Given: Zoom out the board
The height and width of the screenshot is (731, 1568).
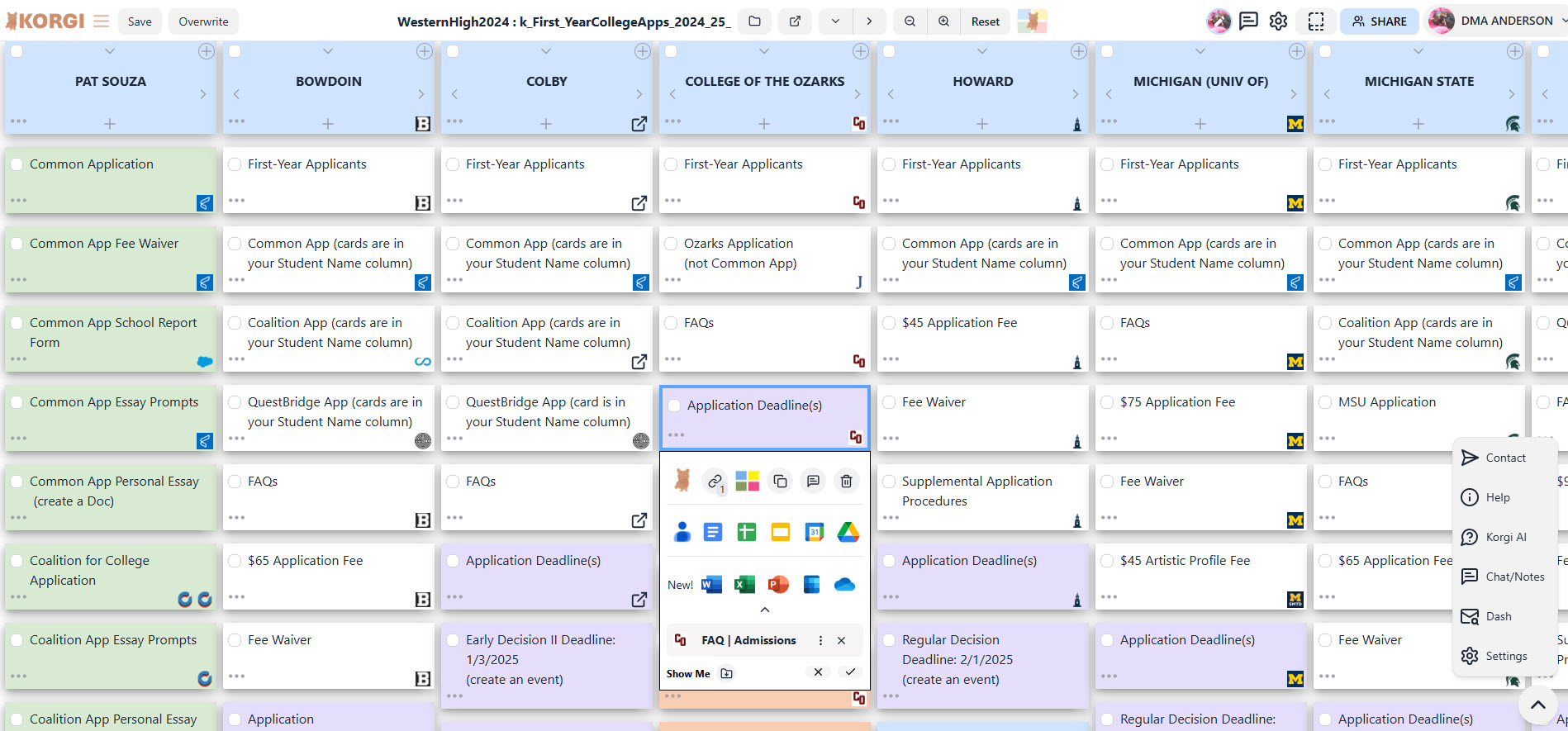Looking at the screenshot, I should point(910,21).
